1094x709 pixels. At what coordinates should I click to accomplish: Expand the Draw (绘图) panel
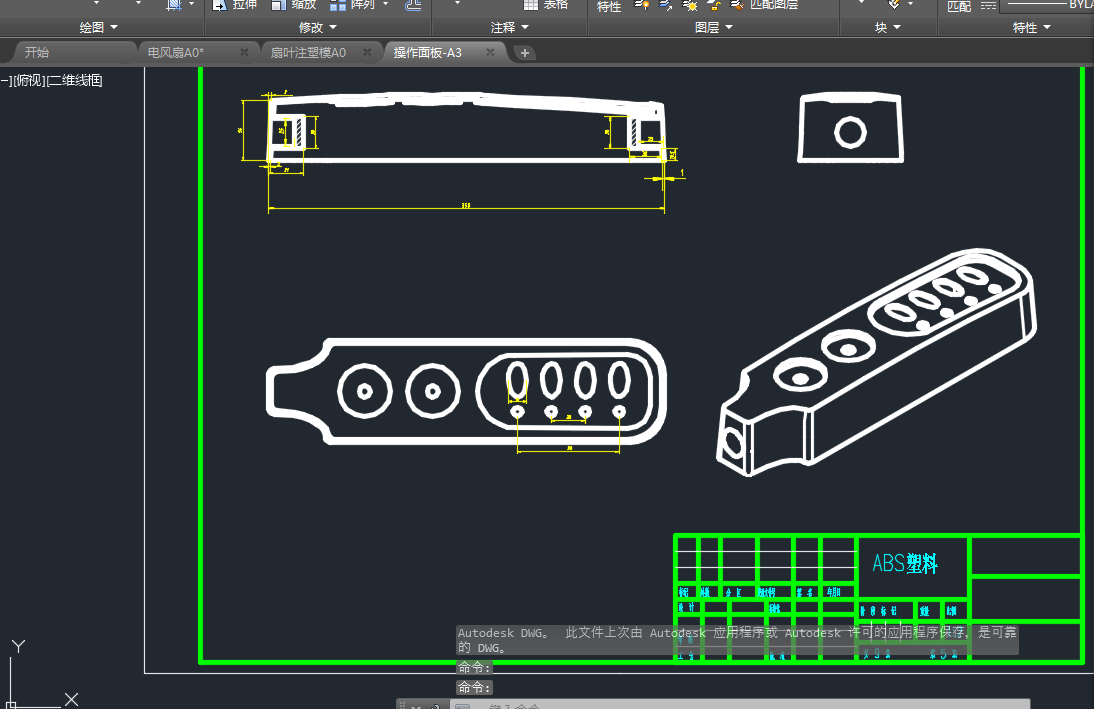pos(98,27)
